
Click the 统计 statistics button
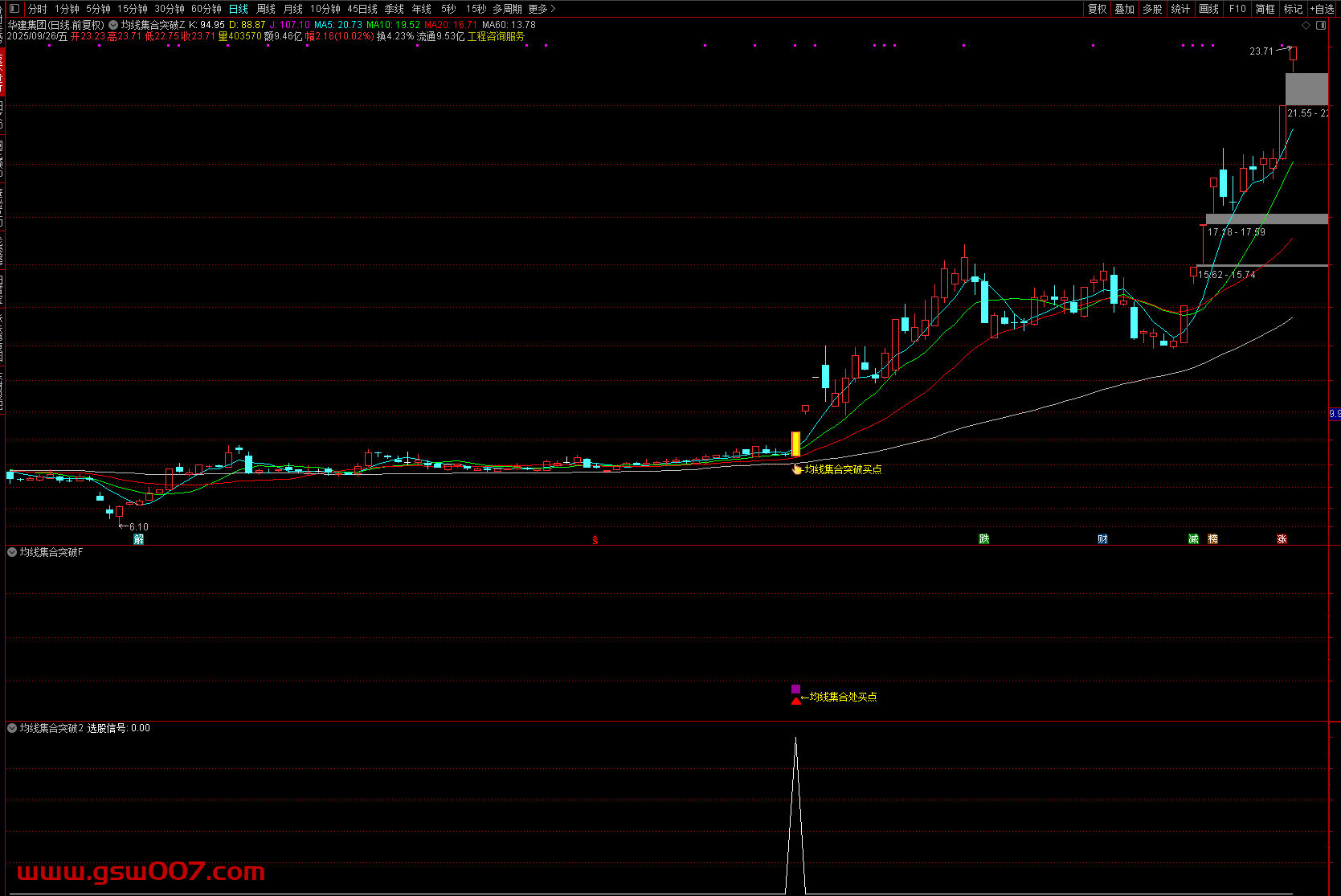click(x=1181, y=9)
